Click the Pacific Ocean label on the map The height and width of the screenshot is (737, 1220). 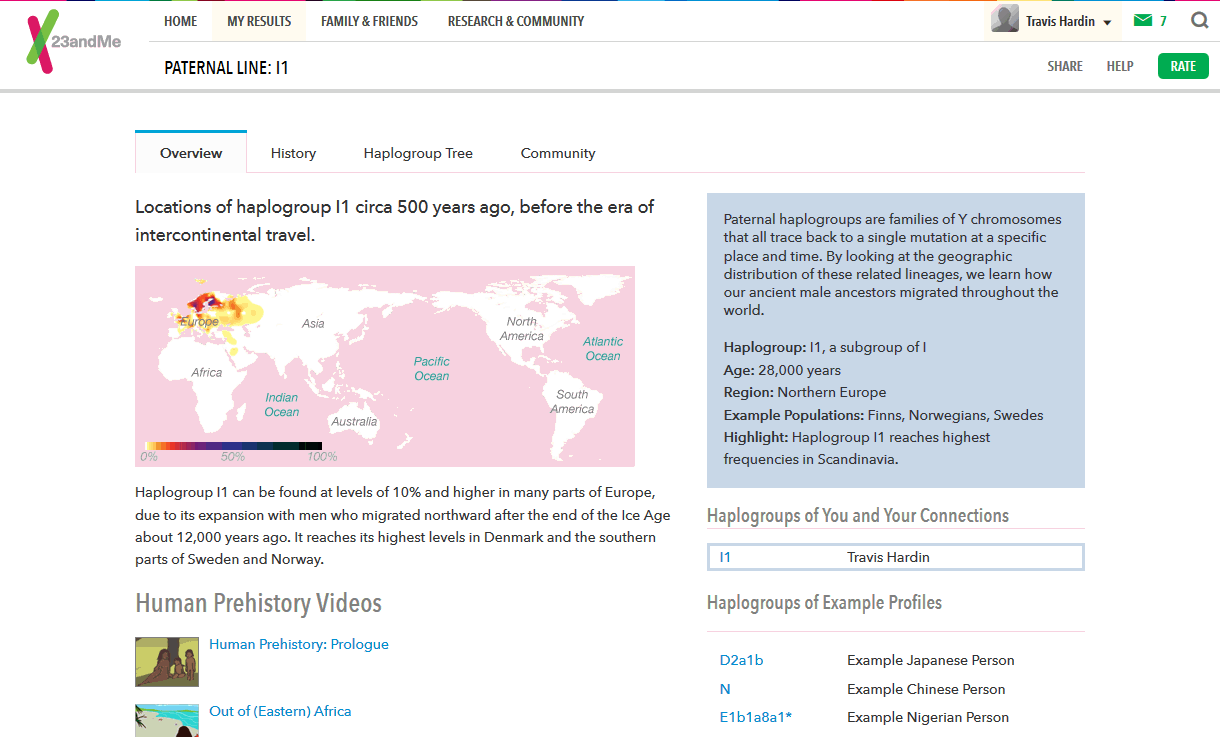[432, 368]
